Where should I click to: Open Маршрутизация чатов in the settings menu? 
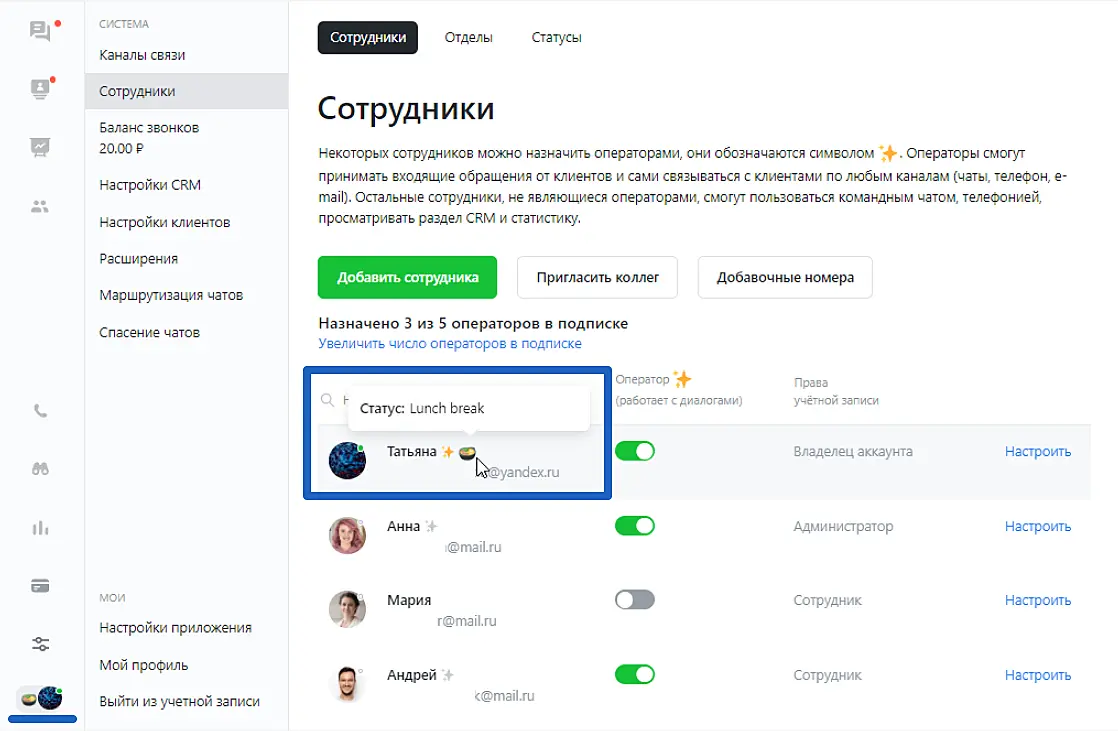pos(171,295)
